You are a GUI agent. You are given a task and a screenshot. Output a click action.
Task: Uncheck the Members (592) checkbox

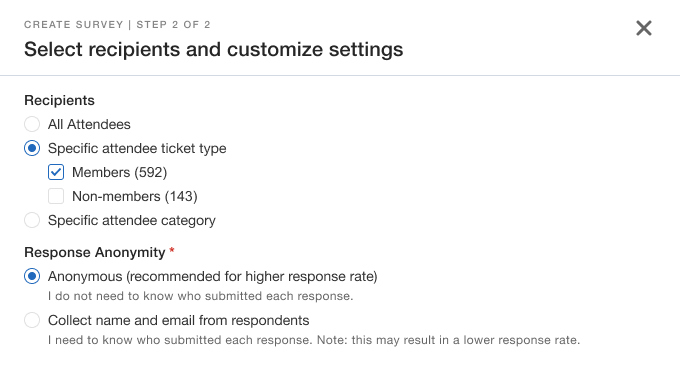coord(56,172)
